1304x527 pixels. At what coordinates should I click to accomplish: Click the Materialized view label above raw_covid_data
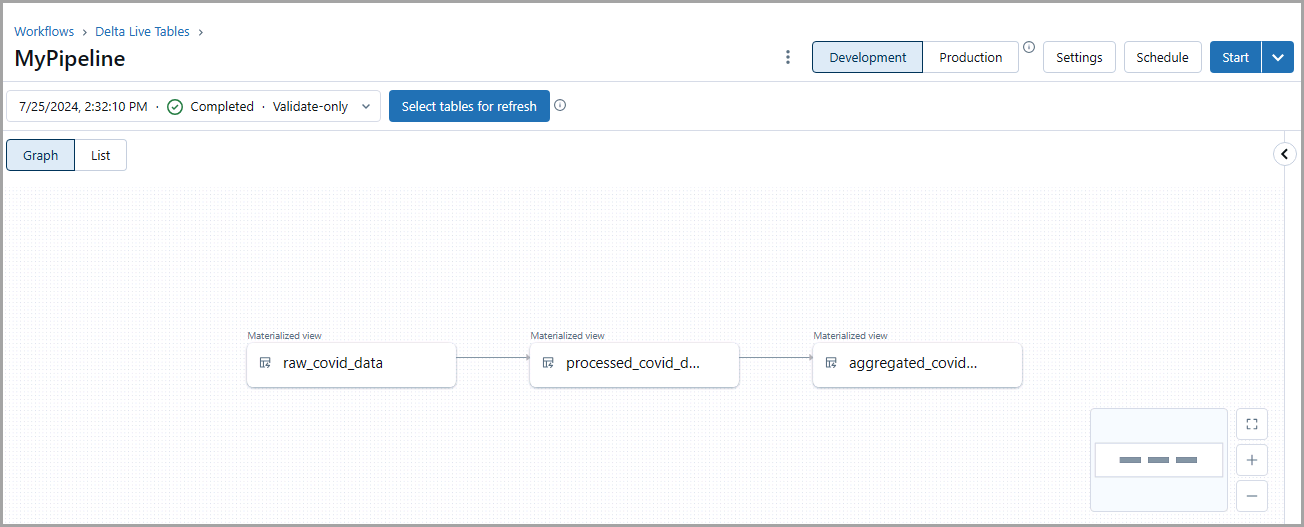[285, 336]
